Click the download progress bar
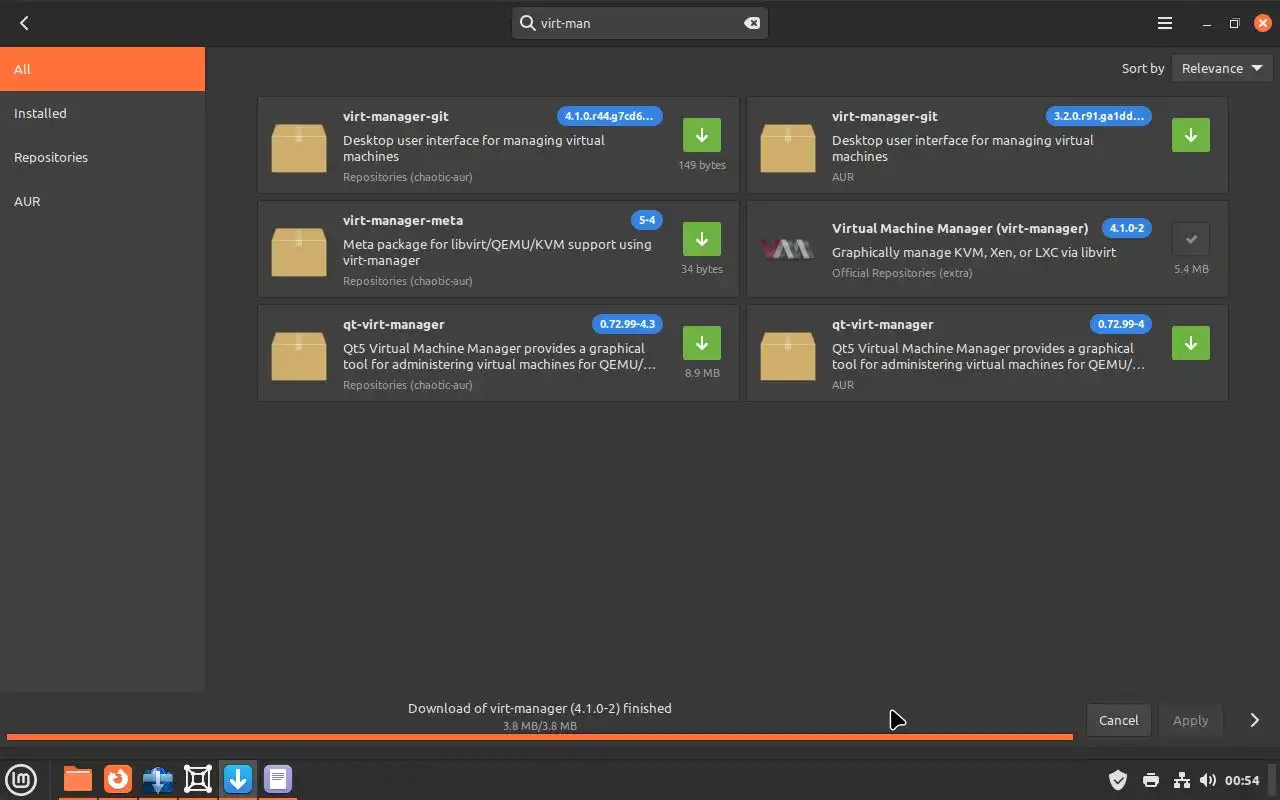 pos(540,737)
